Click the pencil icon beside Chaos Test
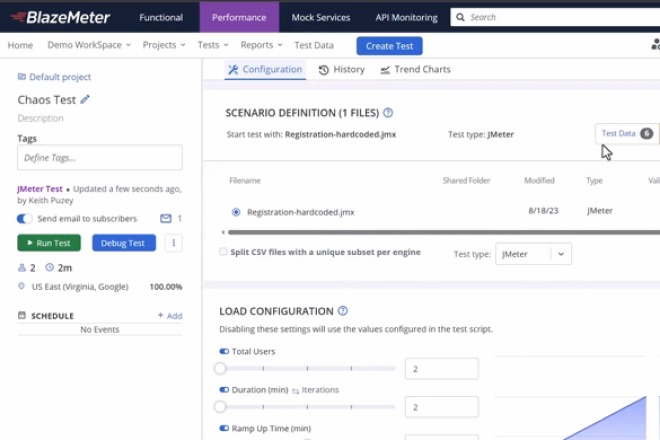660x440 pixels. tap(85, 99)
